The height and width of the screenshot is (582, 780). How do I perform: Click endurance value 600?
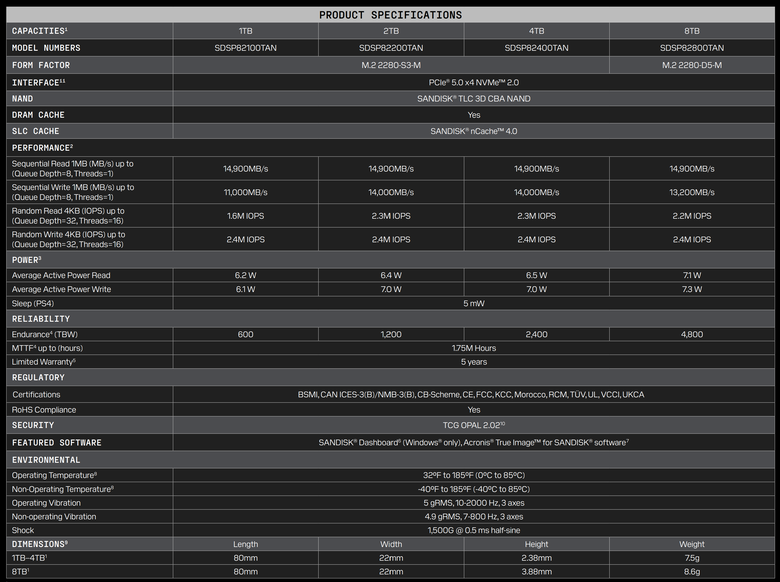246,334
